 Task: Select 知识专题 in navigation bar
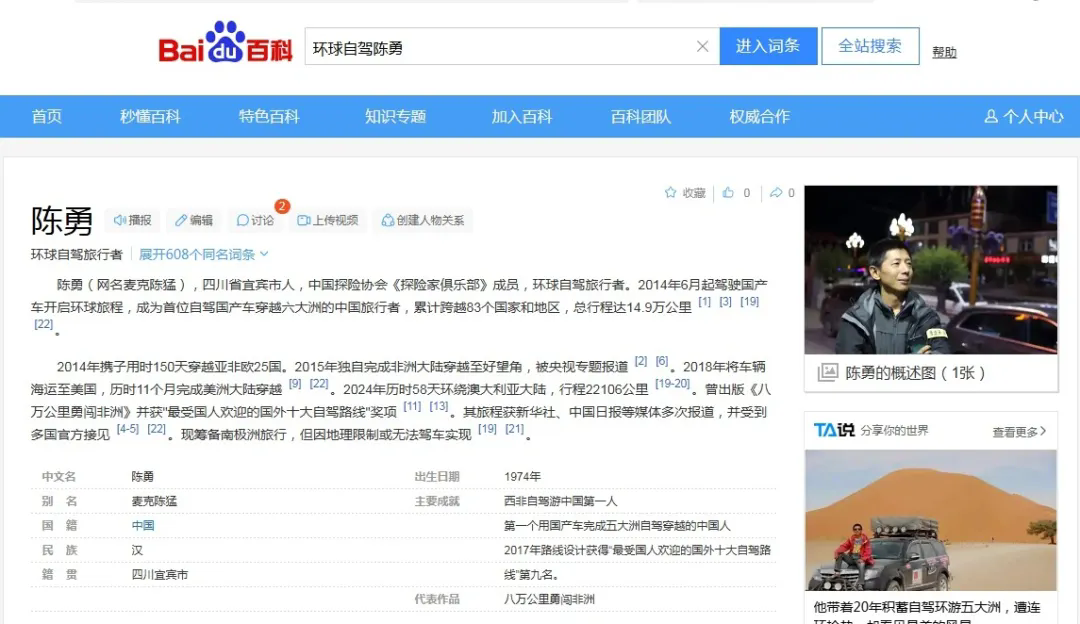(395, 117)
